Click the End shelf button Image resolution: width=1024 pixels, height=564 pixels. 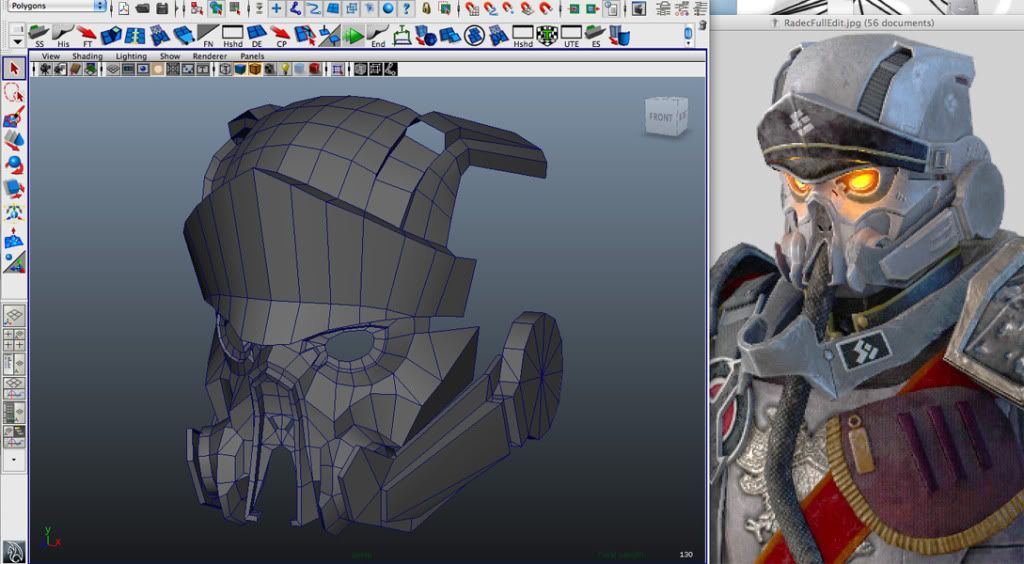pyautogui.click(x=377, y=36)
